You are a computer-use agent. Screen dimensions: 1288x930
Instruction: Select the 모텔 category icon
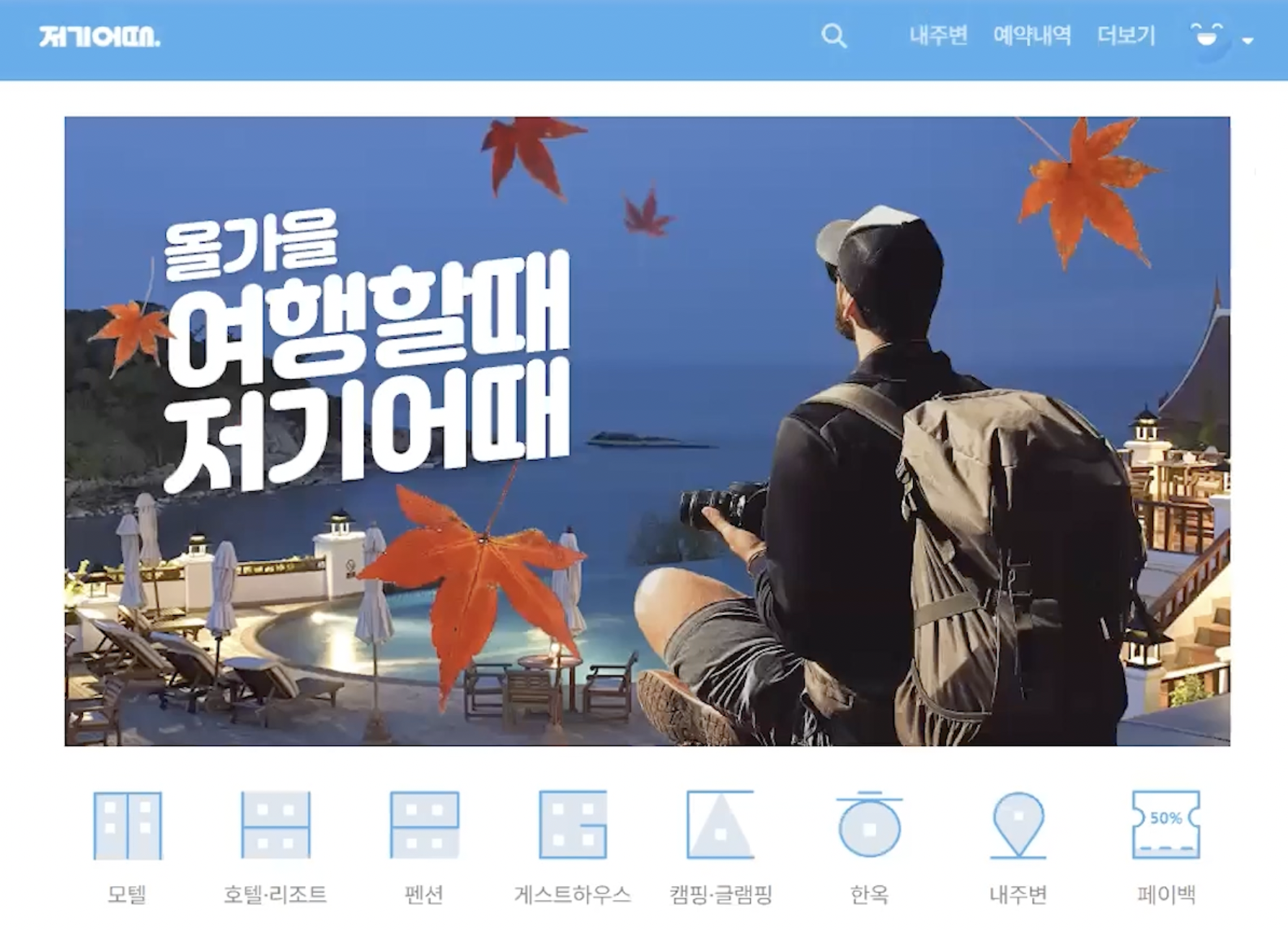point(128,825)
